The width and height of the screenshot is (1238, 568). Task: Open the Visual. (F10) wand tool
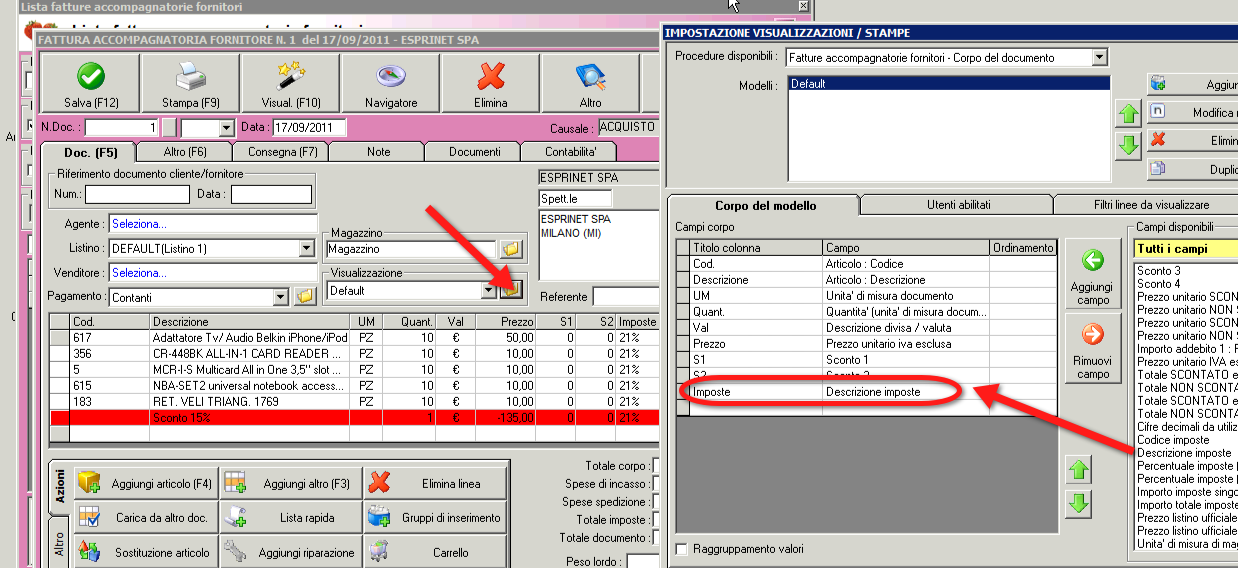(x=291, y=83)
